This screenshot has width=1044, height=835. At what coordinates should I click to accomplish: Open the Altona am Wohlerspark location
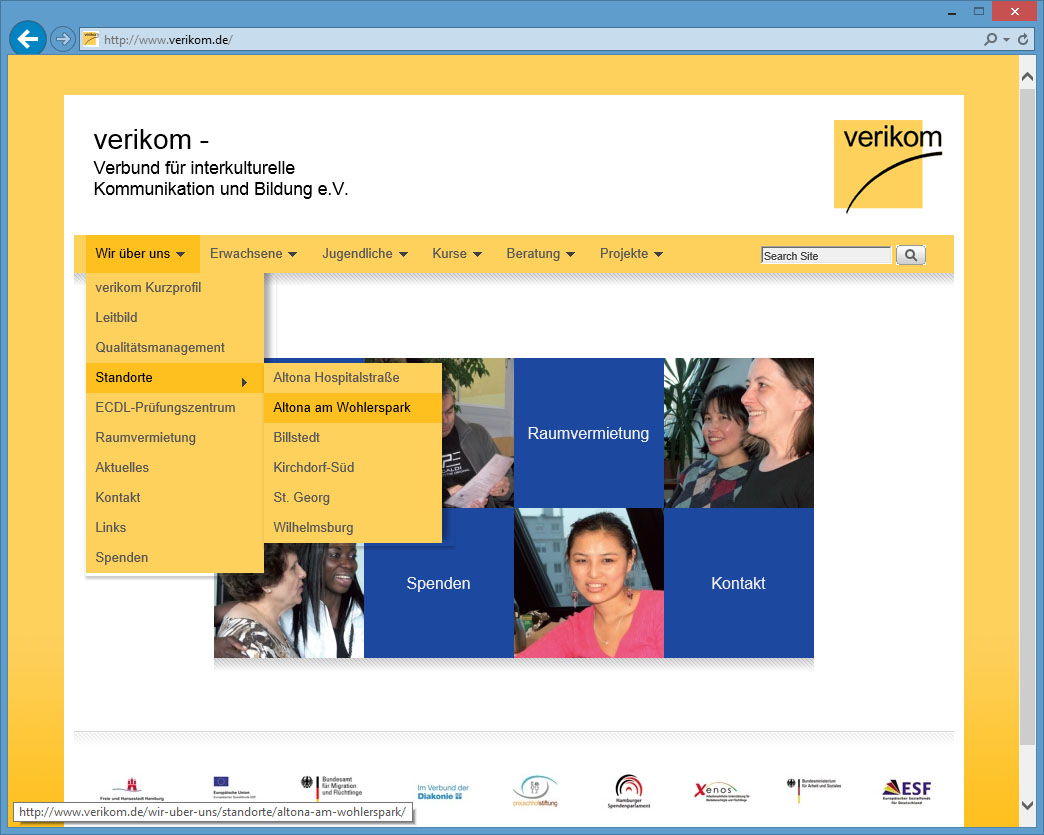click(353, 408)
